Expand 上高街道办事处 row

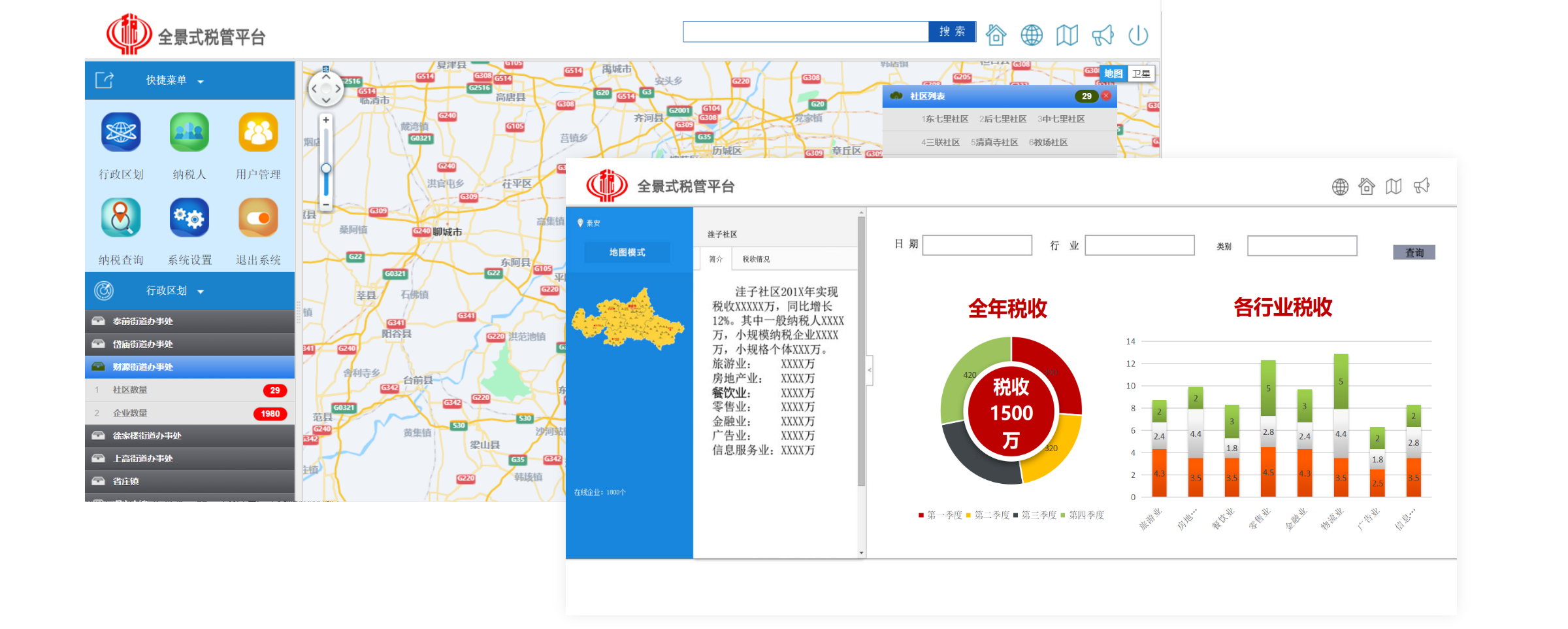pyautogui.click(x=189, y=458)
